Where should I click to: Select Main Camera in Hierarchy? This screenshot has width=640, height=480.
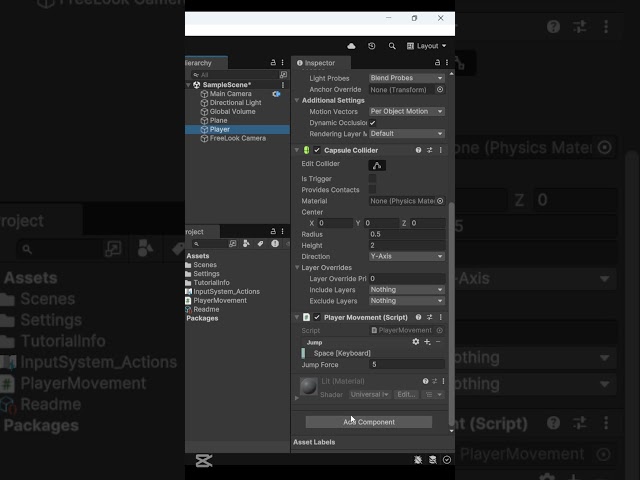[231, 94]
